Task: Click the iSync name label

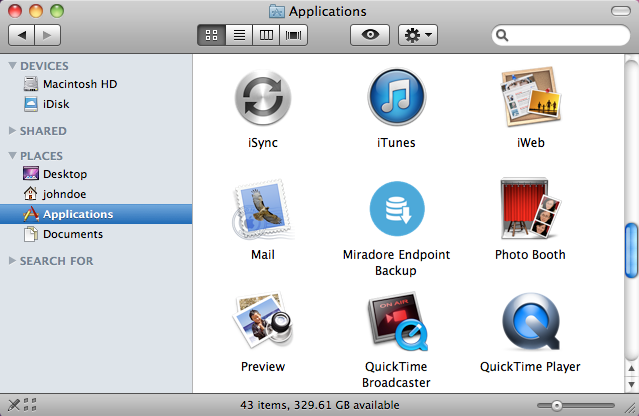Action: (x=263, y=143)
